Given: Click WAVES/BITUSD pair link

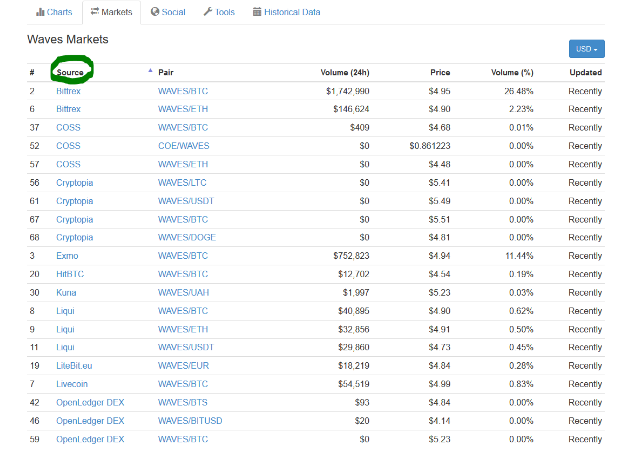Looking at the screenshot, I should pyautogui.click(x=190, y=421).
